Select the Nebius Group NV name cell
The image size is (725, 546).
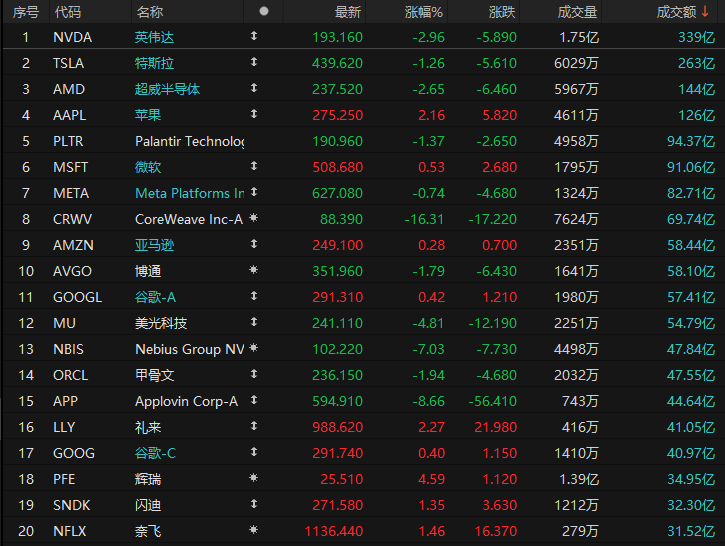pyautogui.click(x=190, y=349)
